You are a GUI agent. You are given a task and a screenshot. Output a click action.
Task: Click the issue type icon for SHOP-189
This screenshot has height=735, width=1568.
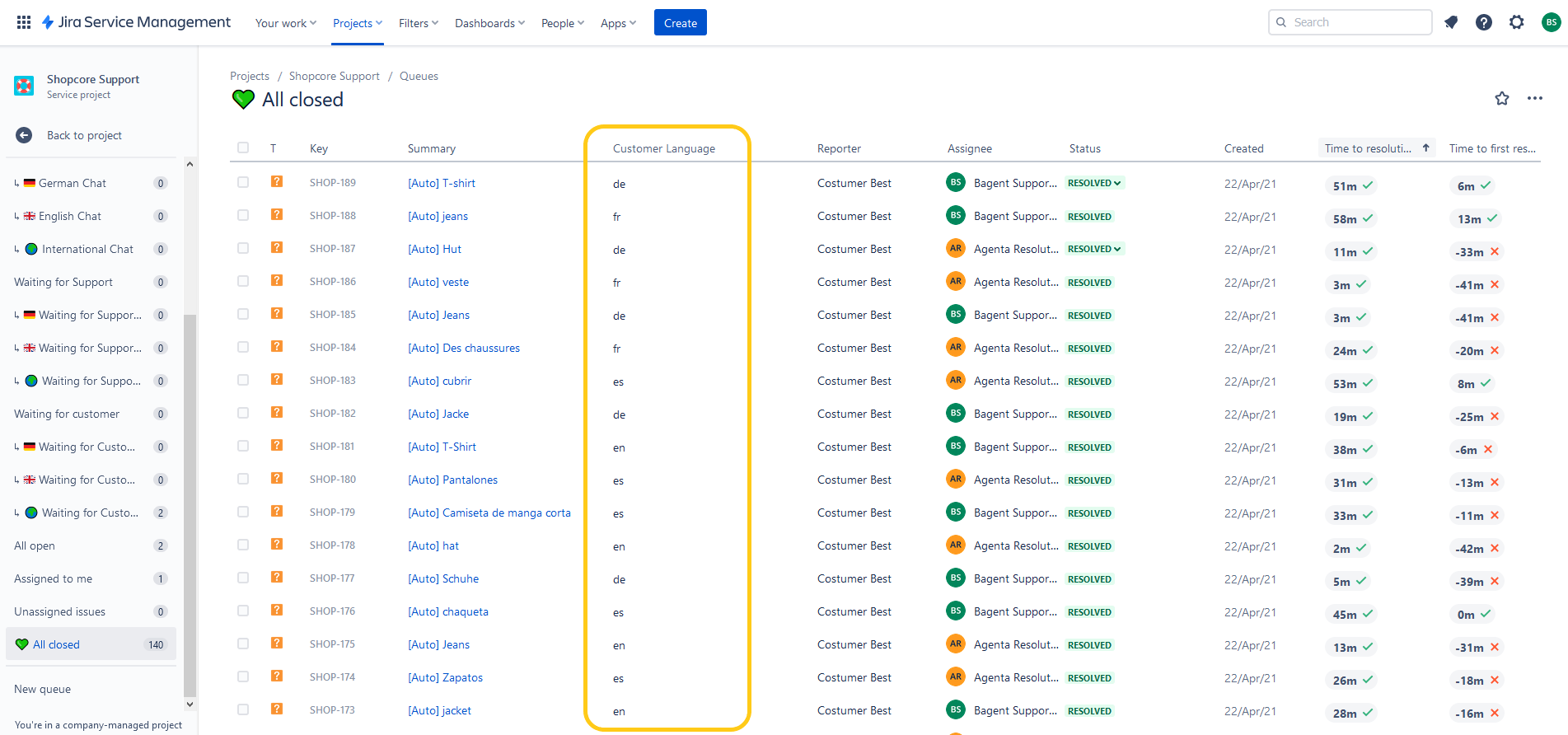click(x=277, y=181)
